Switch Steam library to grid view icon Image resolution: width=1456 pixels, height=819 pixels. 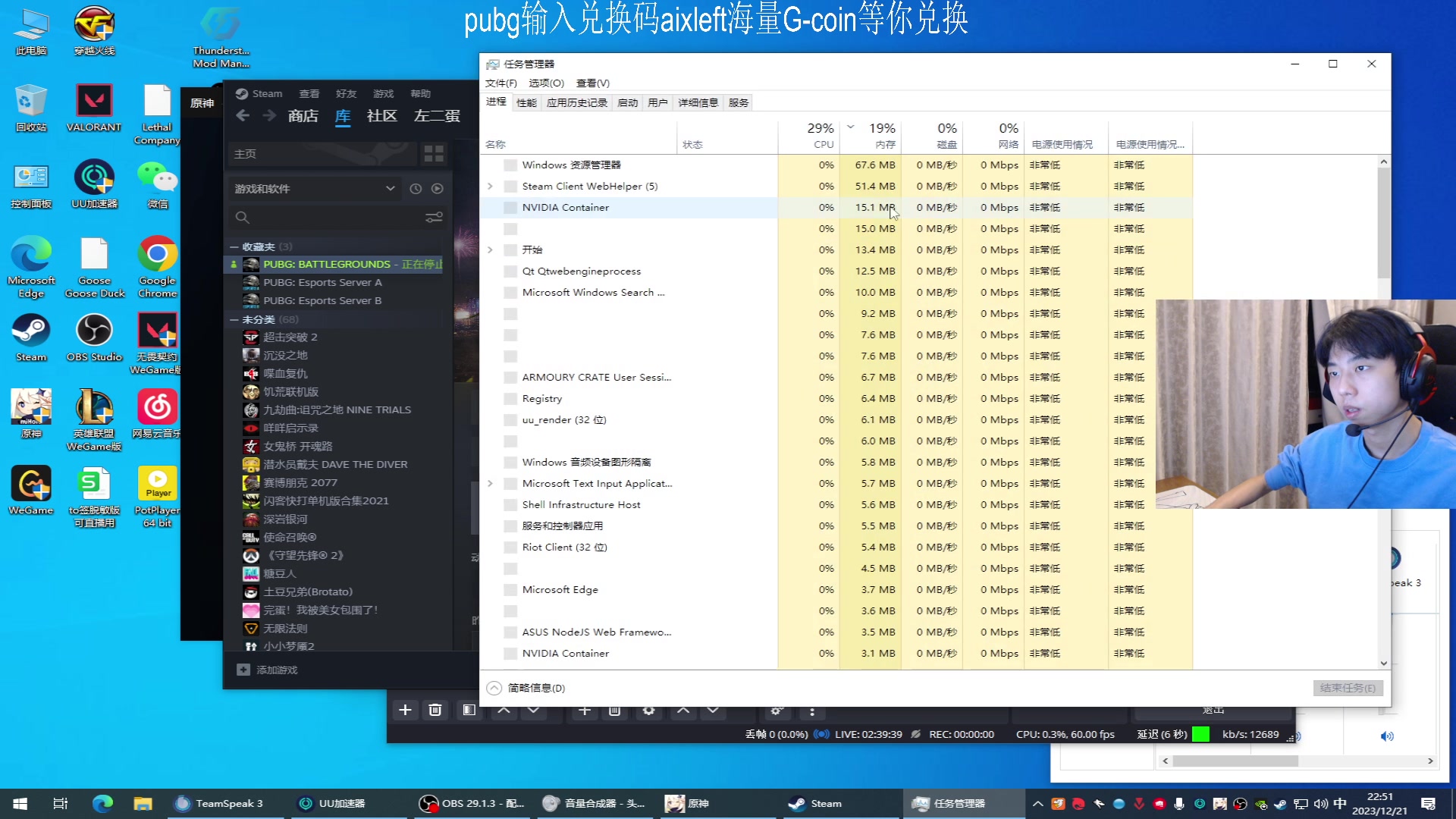[x=434, y=154]
